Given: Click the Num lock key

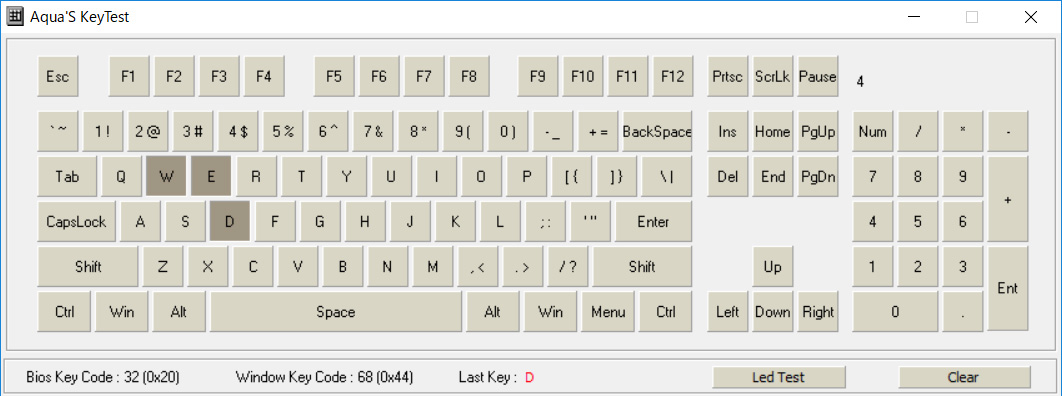Looking at the screenshot, I should point(872,131).
